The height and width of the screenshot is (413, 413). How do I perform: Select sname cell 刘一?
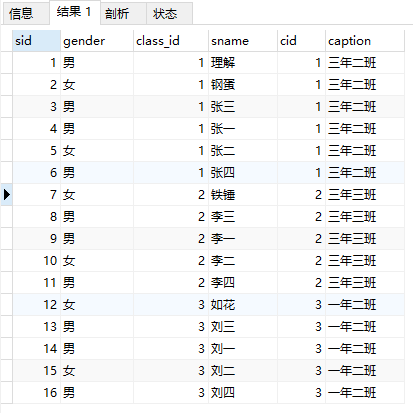click(243, 348)
